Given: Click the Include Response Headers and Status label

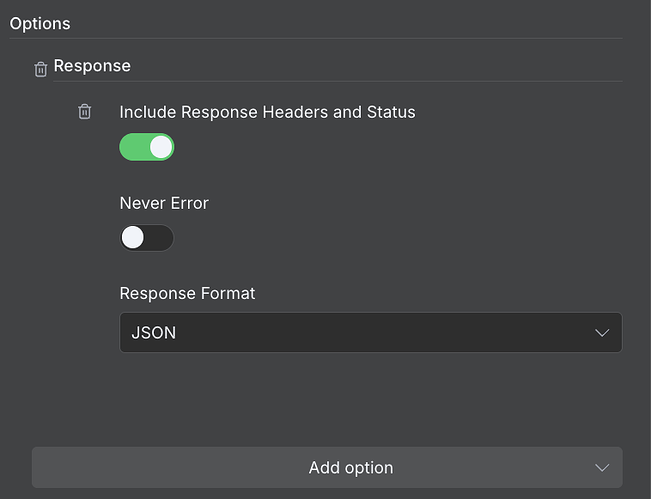Looking at the screenshot, I should (267, 112).
